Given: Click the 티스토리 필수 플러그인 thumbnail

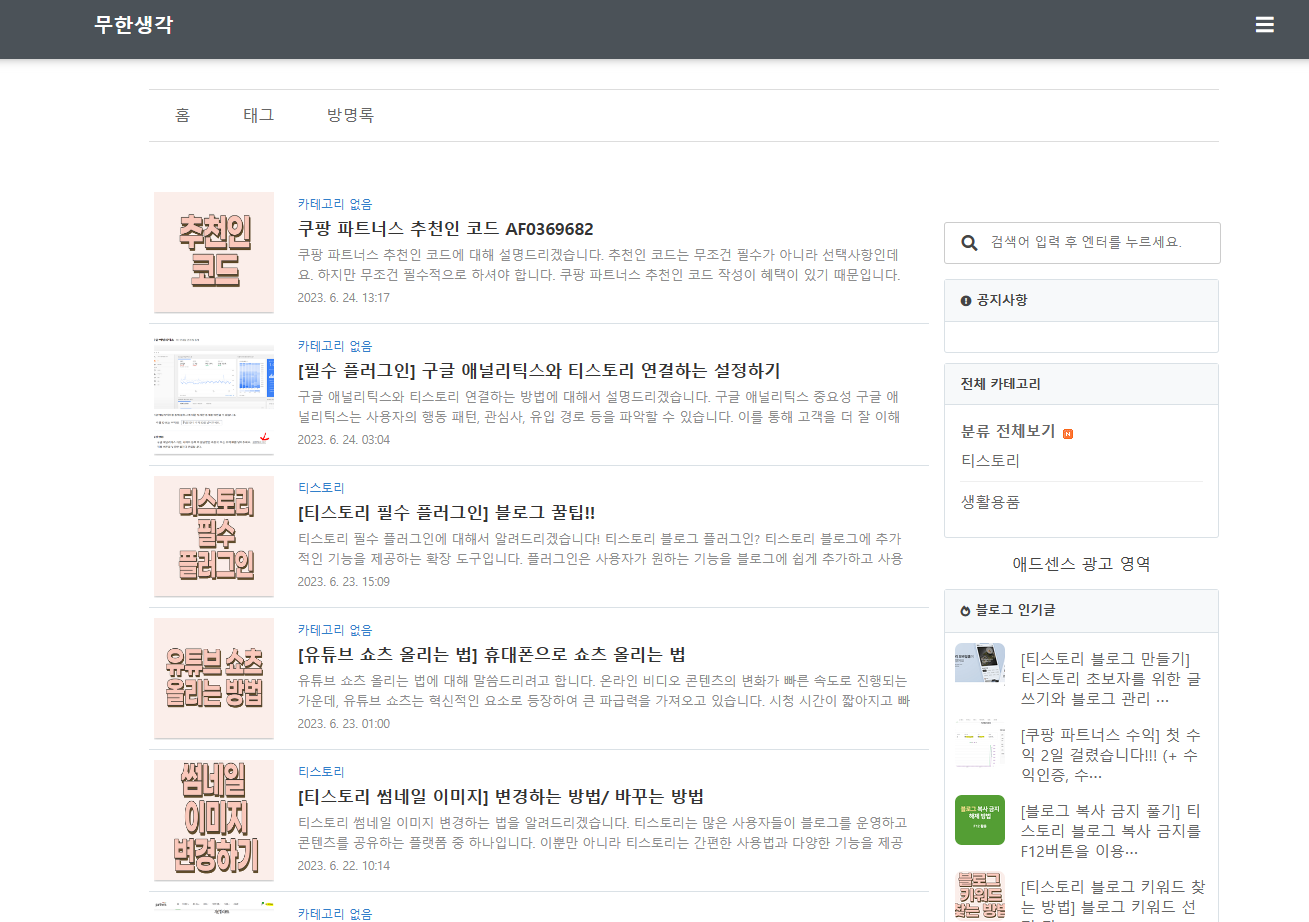Looking at the screenshot, I should coord(214,536).
